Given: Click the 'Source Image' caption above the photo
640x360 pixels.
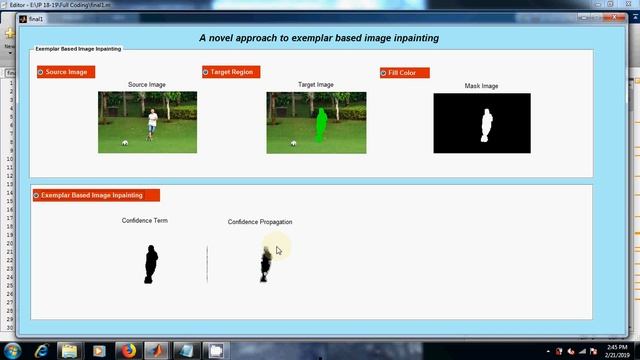Looking at the screenshot, I should pyautogui.click(x=147, y=84).
